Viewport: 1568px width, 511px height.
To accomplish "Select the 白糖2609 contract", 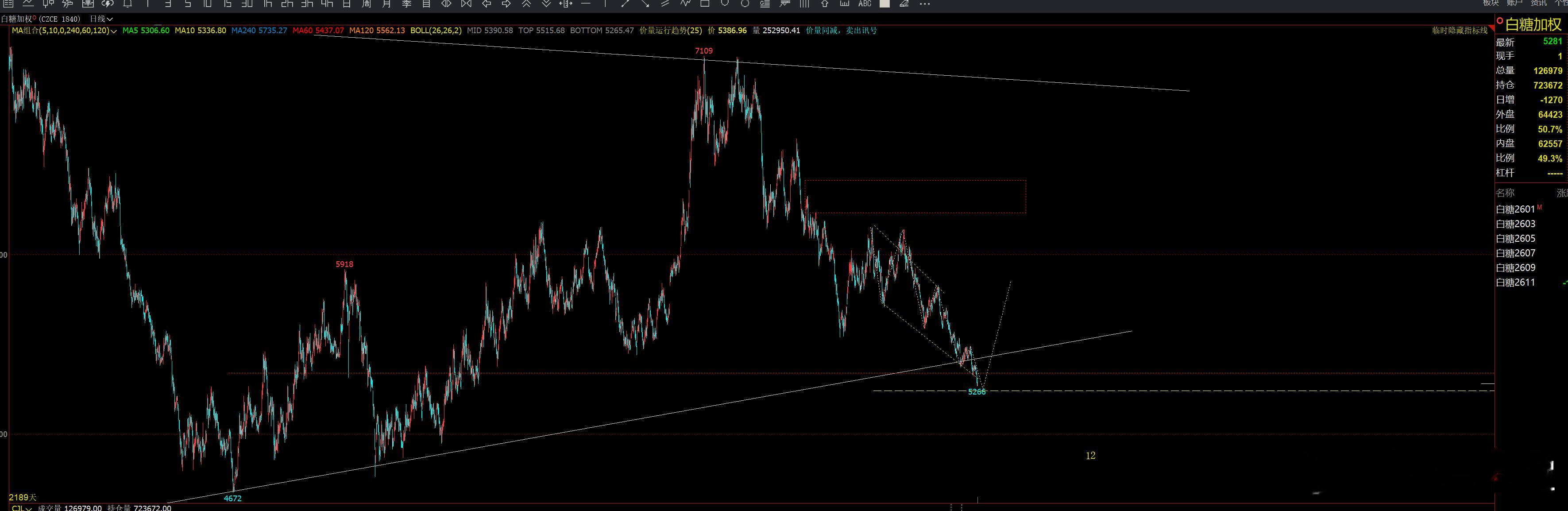I will coord(1515,267).
